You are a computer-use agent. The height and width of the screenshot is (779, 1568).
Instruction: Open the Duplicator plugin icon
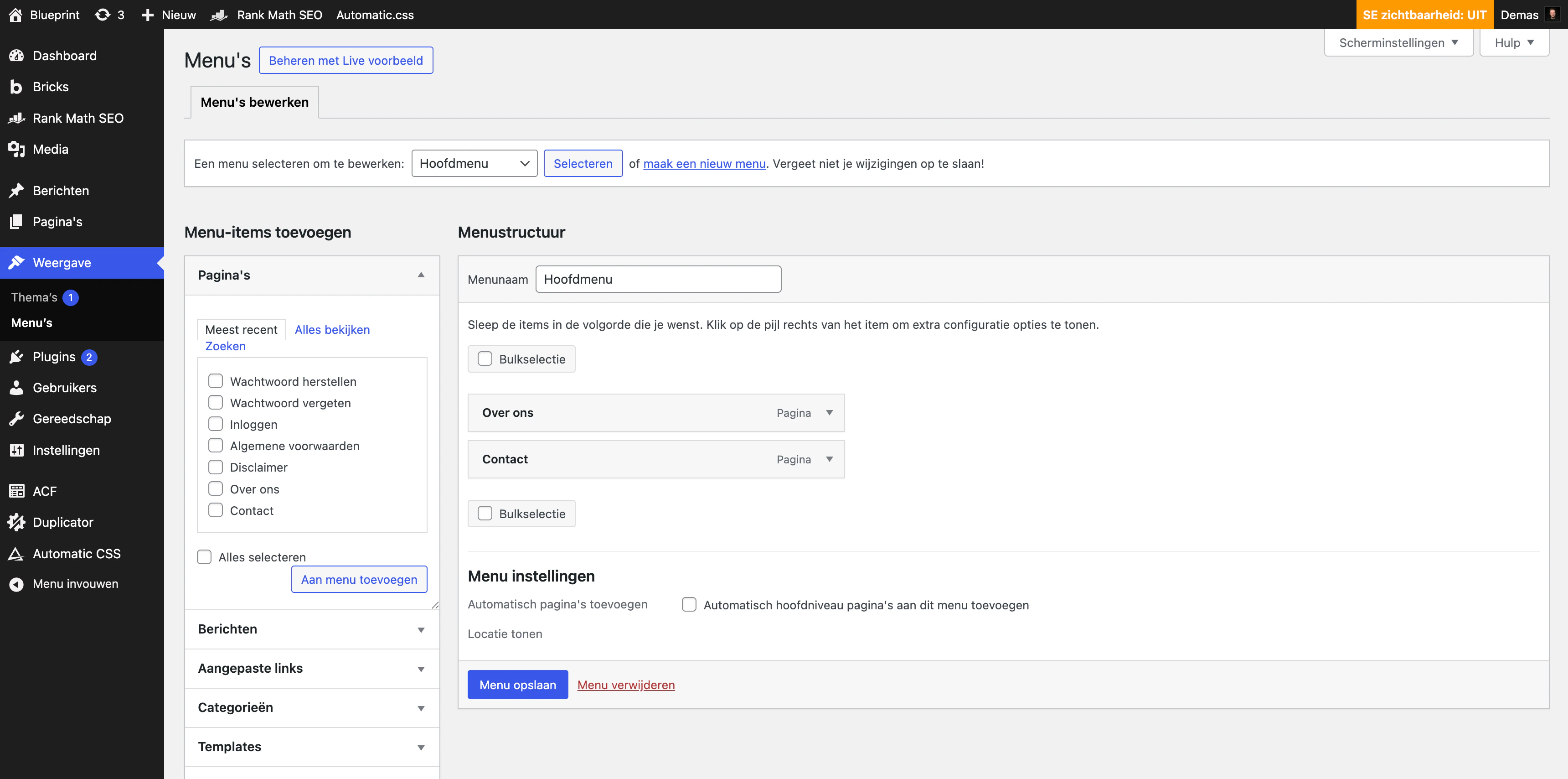[x=16, y=522]
